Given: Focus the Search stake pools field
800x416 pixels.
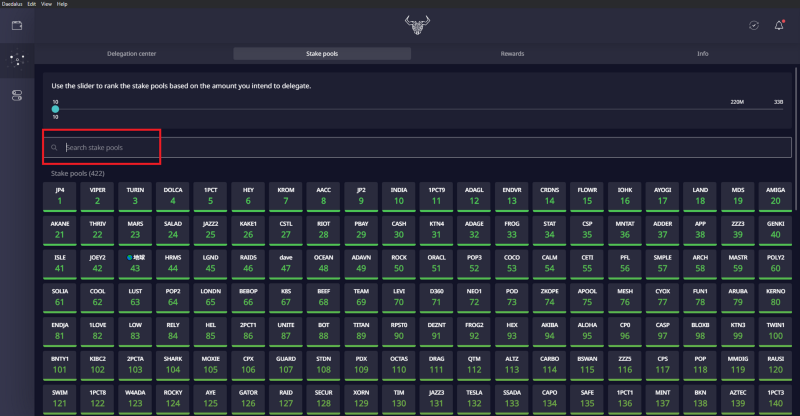Looking at the screenshot, I should click(x=417, y=148).
